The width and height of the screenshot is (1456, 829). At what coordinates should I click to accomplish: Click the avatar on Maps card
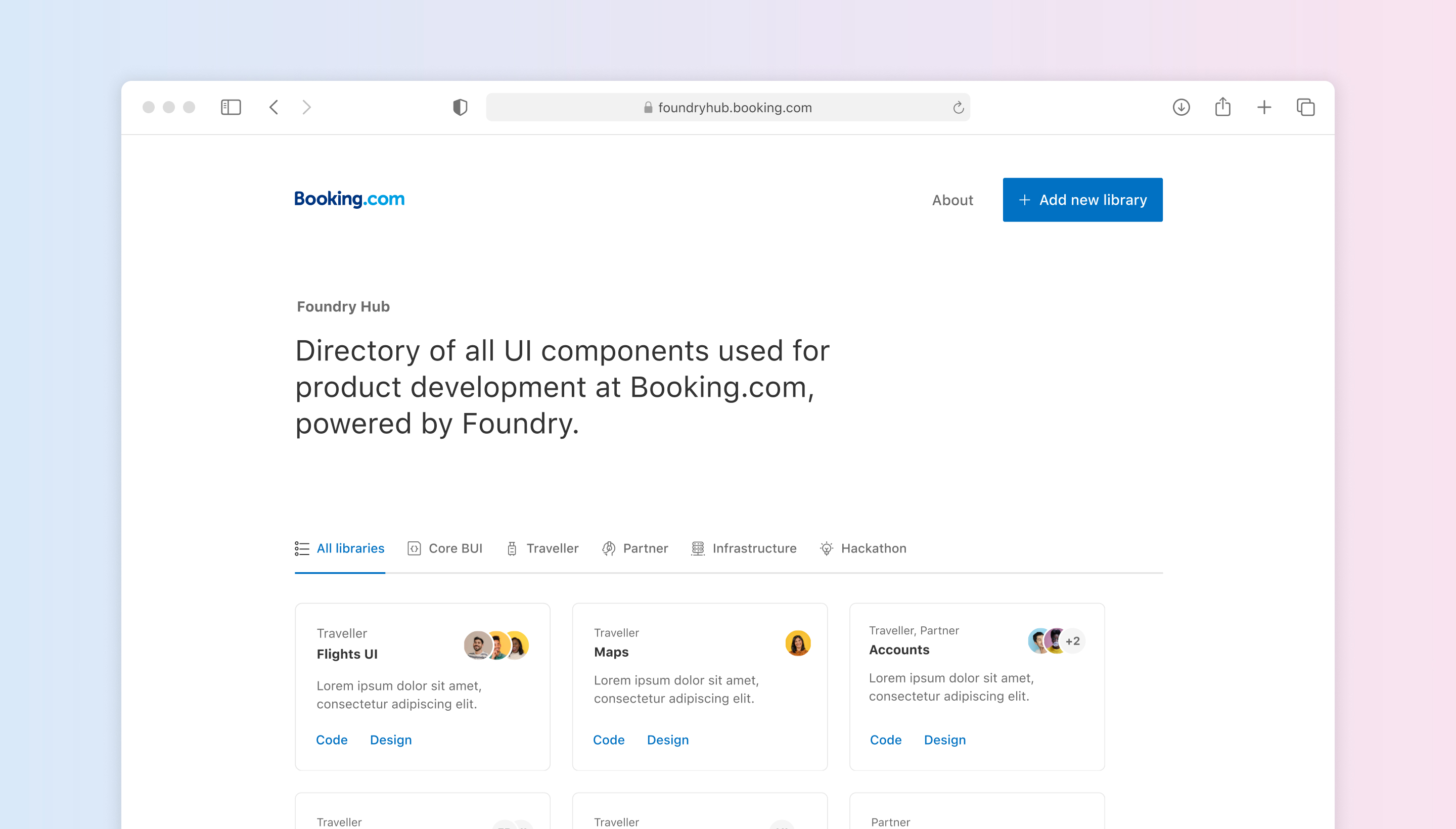click(798, 643)
